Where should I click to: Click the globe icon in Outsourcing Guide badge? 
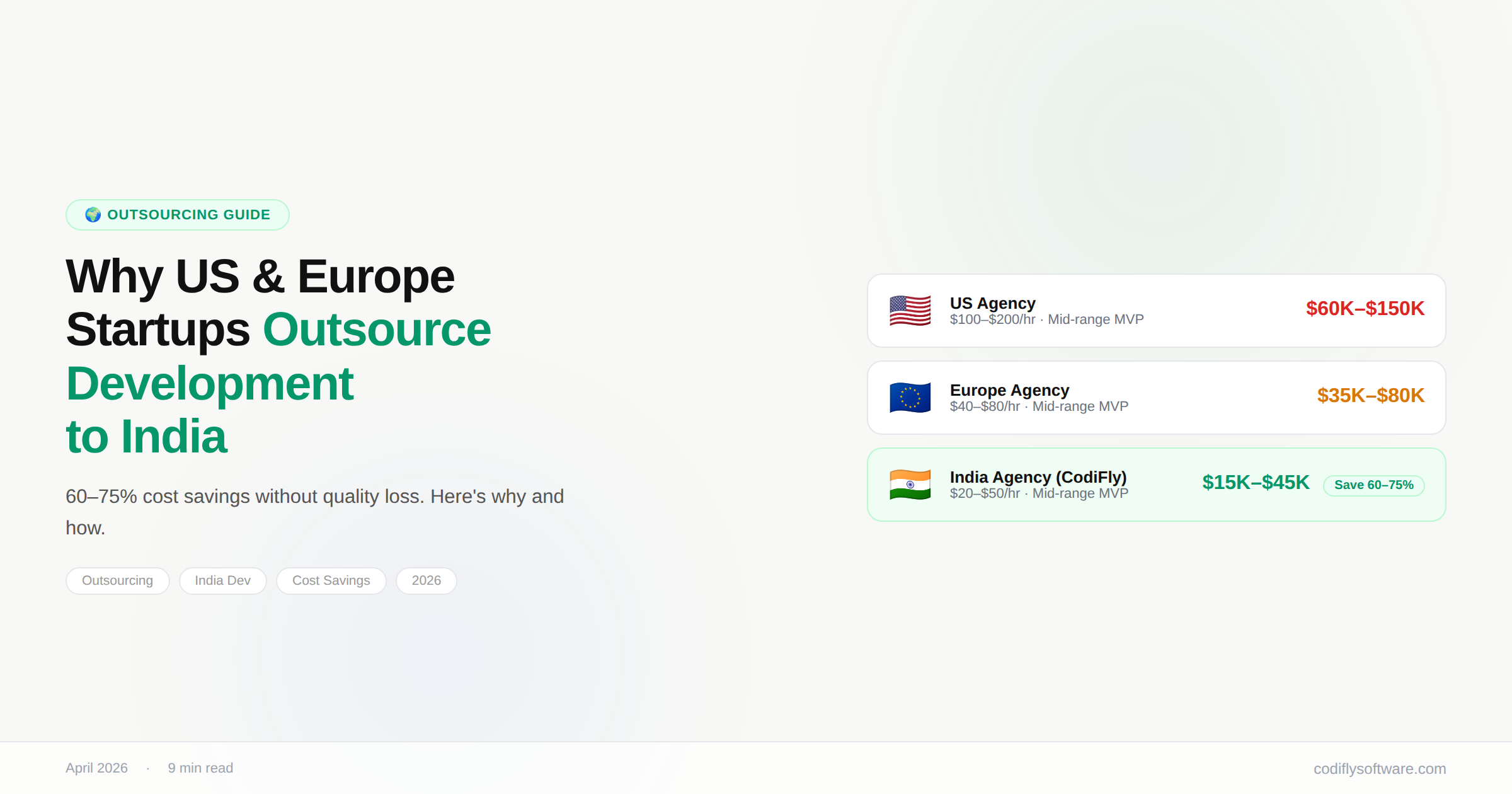coord(93,215)
